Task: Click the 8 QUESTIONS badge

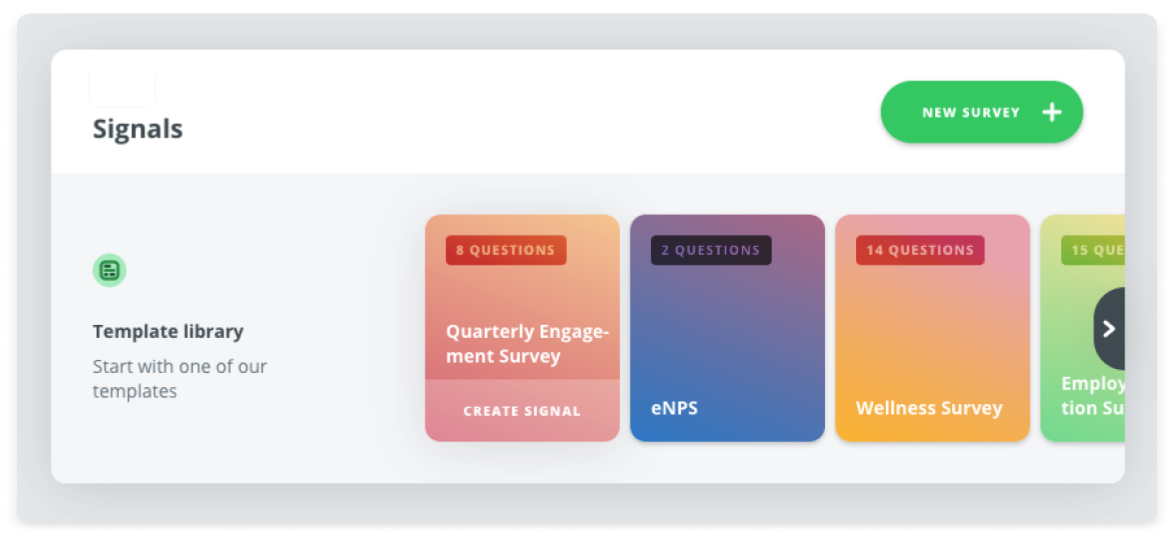Action: [x=506, y=250]
